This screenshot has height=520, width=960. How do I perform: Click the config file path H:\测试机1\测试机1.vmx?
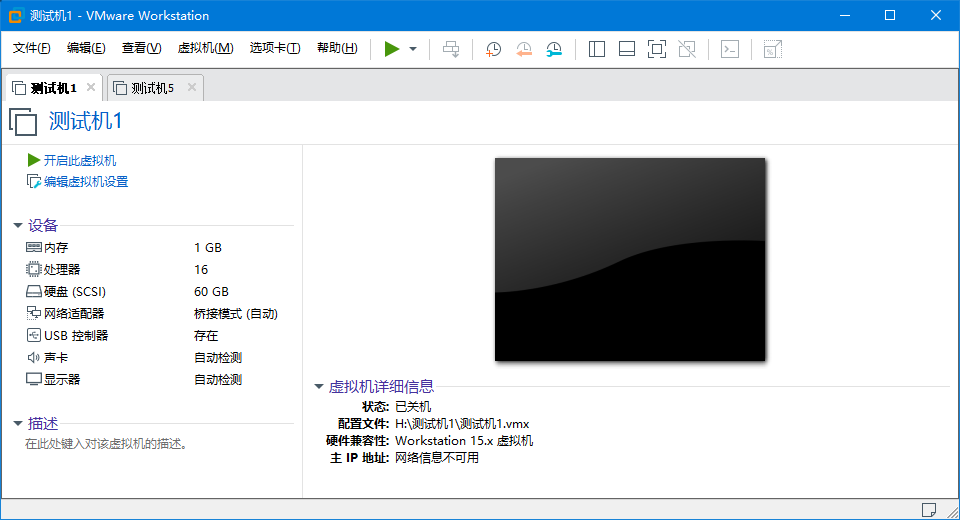pos(462,424)
